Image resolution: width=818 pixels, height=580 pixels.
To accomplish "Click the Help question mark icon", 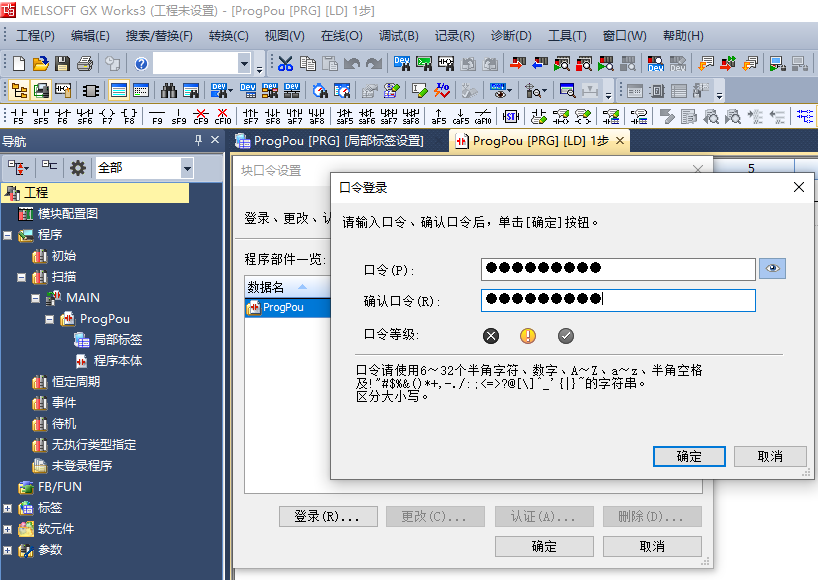I will pyautogui.click(x=141, y=64).
